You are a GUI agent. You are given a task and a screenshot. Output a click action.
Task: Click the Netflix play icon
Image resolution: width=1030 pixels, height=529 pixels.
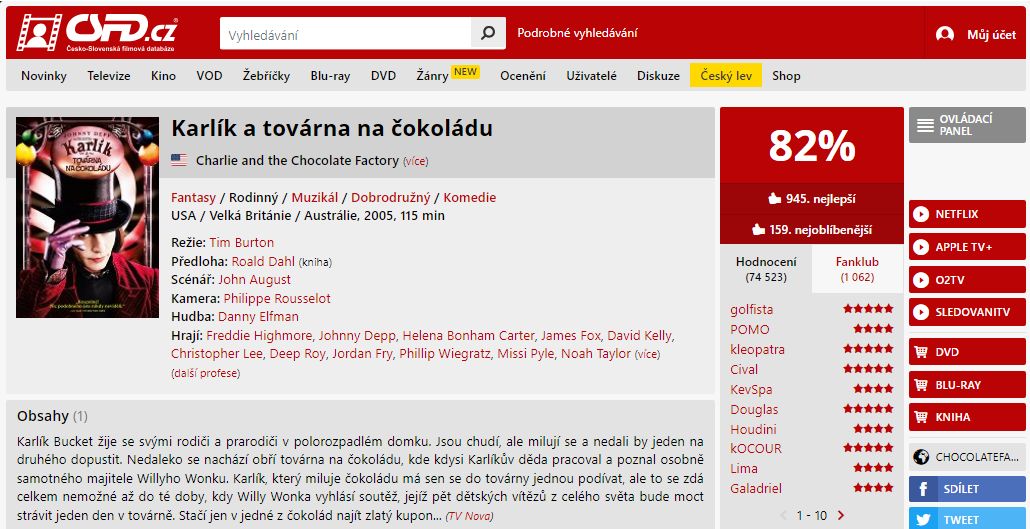coord(921,214)
